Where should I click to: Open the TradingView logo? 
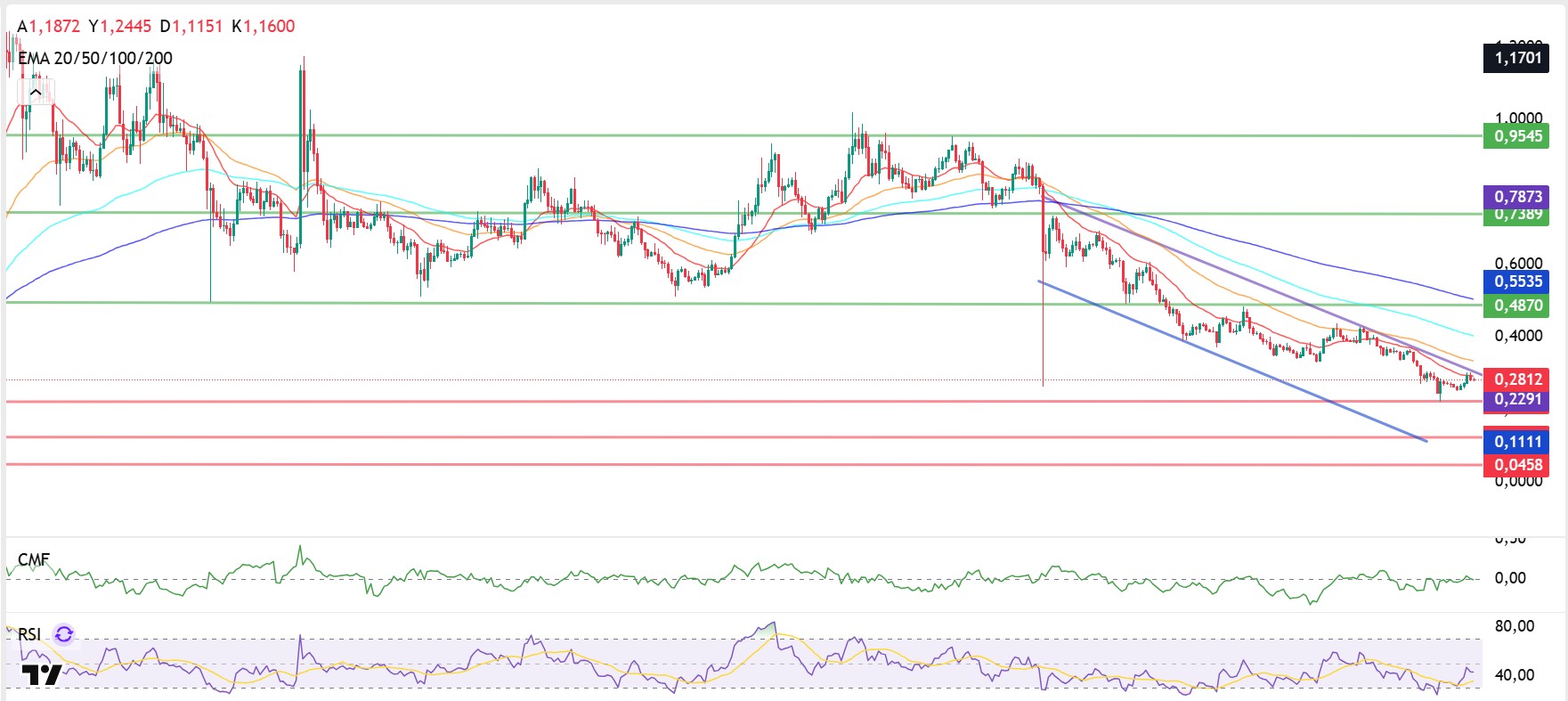(41, 674)
